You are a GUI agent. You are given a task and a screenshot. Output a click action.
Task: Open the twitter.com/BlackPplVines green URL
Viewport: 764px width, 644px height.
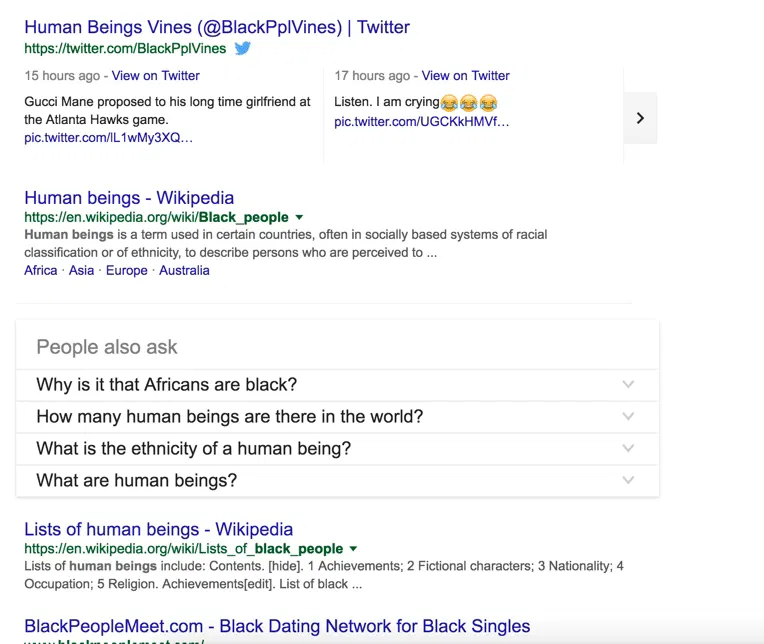click(125, 48)
